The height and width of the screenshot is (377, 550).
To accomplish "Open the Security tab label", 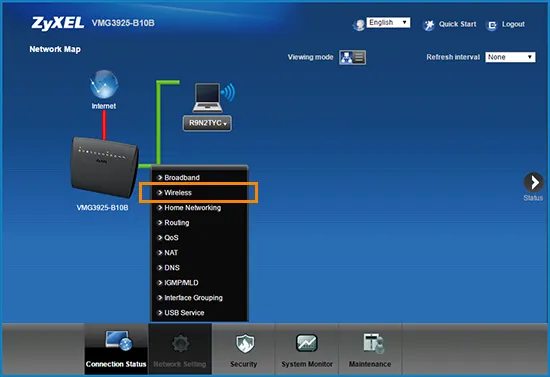I will tap(244, 364).
